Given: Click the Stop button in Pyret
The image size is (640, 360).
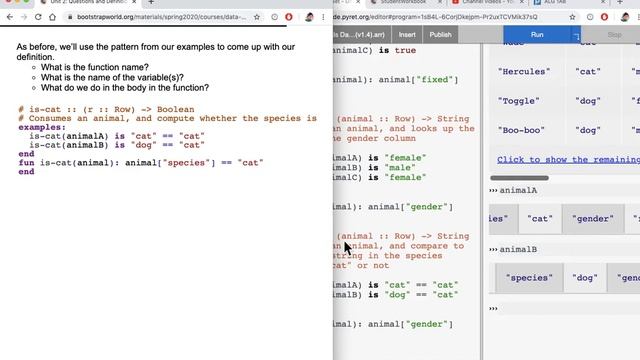Looking at the screenshot, I should click(x=614, y=35).
